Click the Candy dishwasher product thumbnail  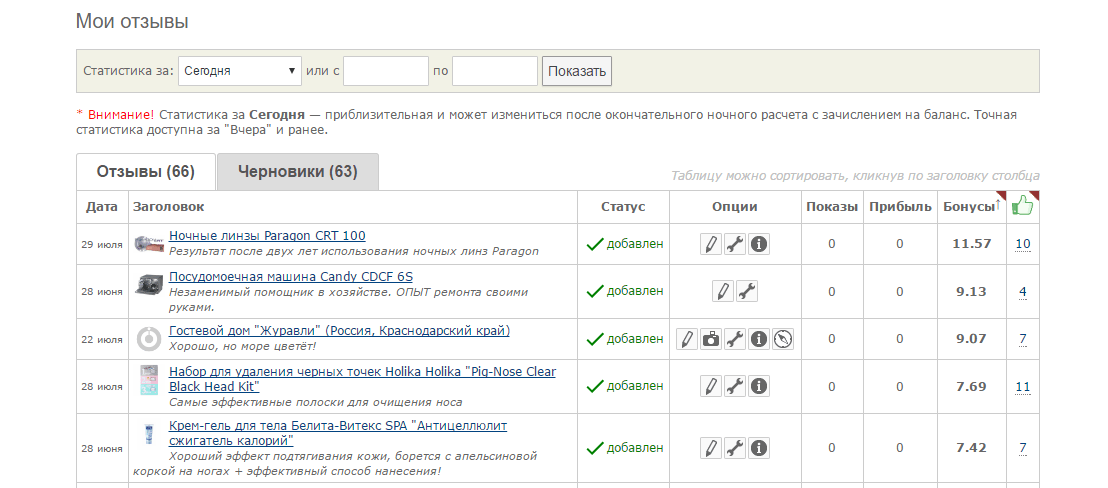pos(149,284)
